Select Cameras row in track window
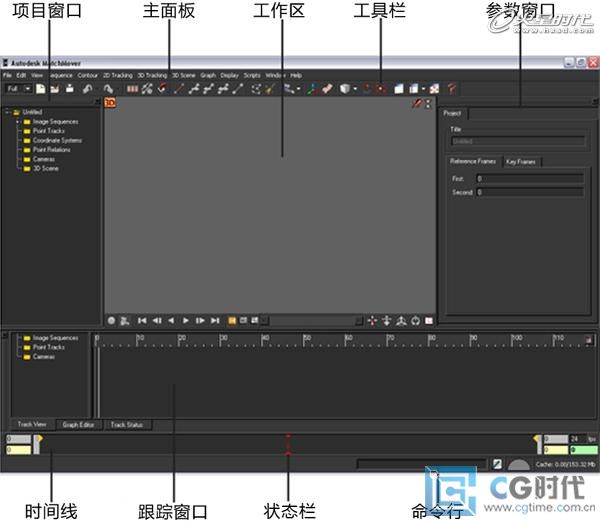600x521 pixels. tap(44, 357)
